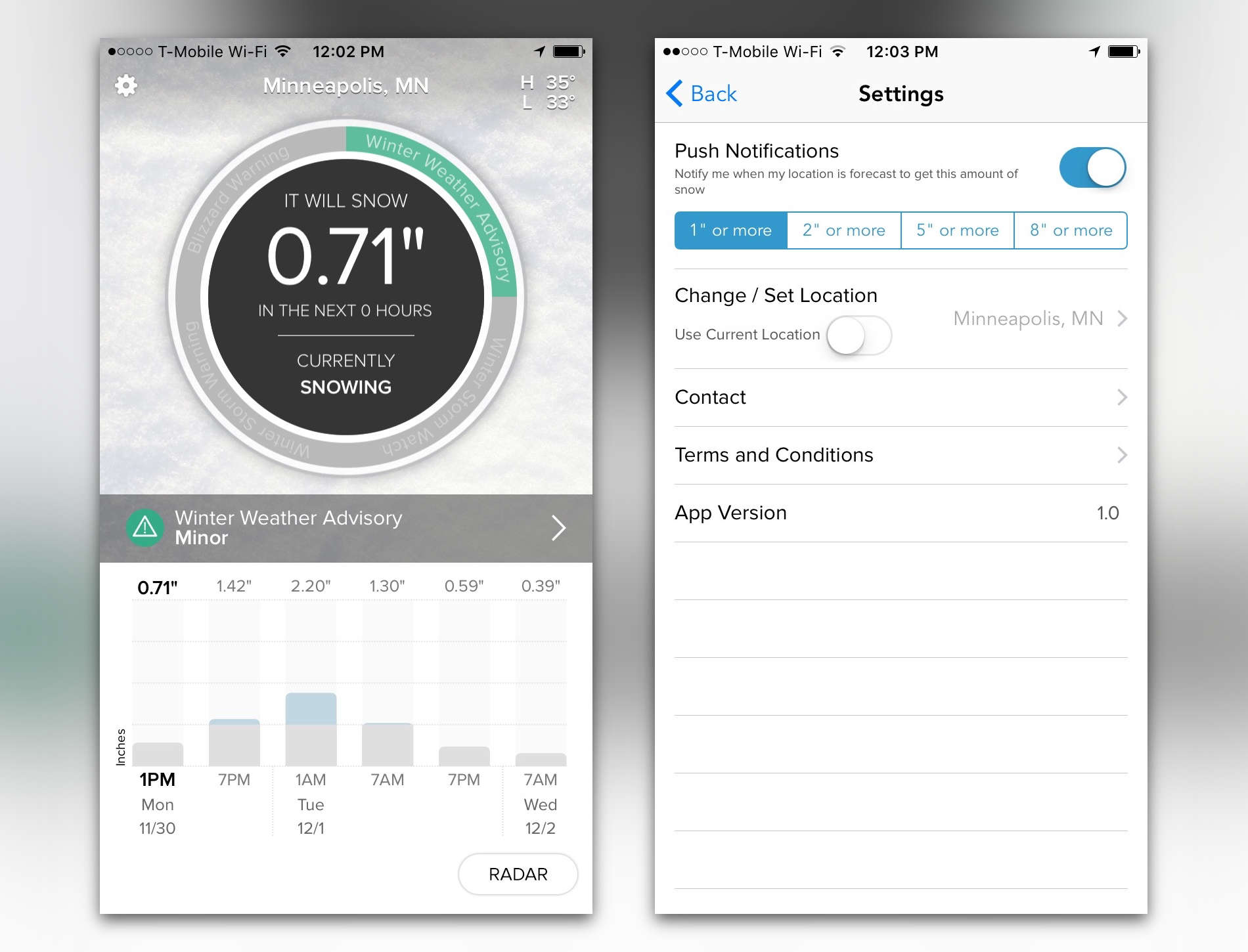Choose the 5" or more segment
Screen dimensions: 1248x952
tap(957, 230)
